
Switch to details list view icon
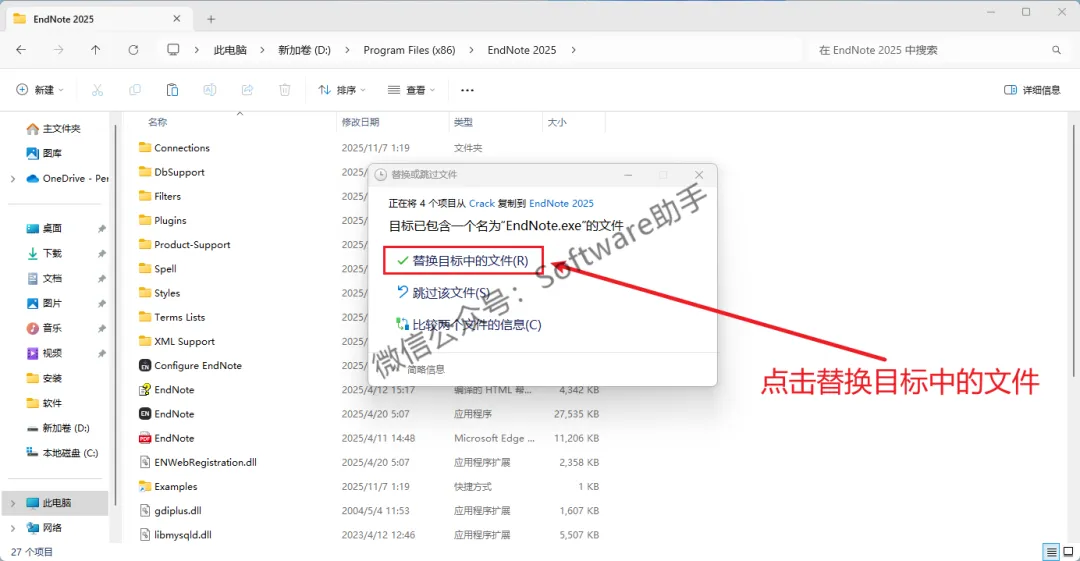click(1051, 551)
